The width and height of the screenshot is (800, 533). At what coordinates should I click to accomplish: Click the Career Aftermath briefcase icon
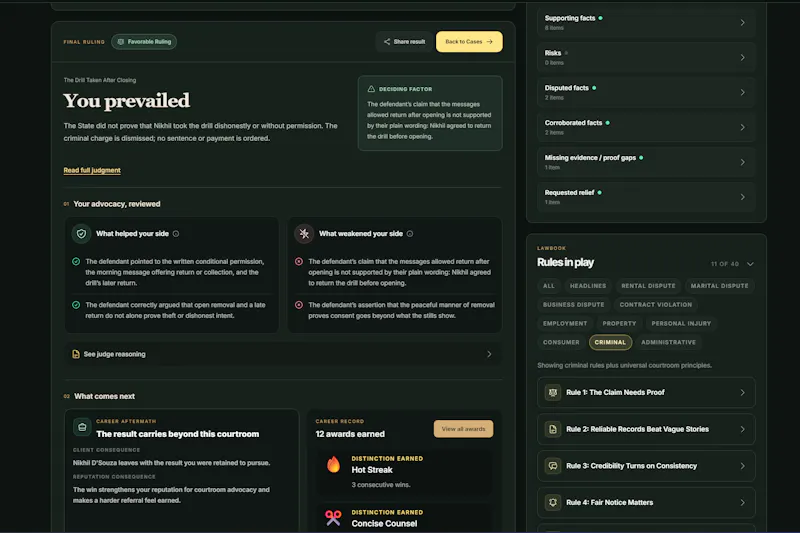tap(82, 427)
